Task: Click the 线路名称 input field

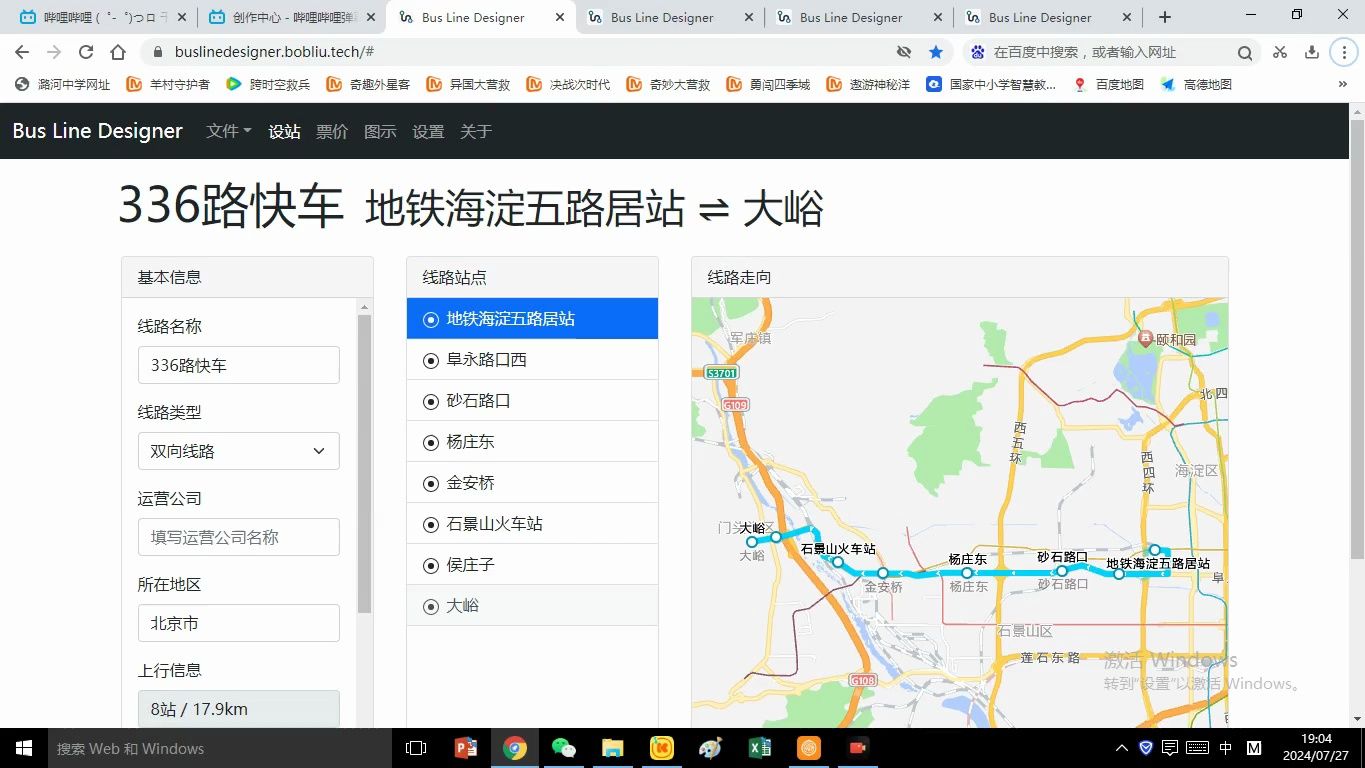Action: coord(239,365)
